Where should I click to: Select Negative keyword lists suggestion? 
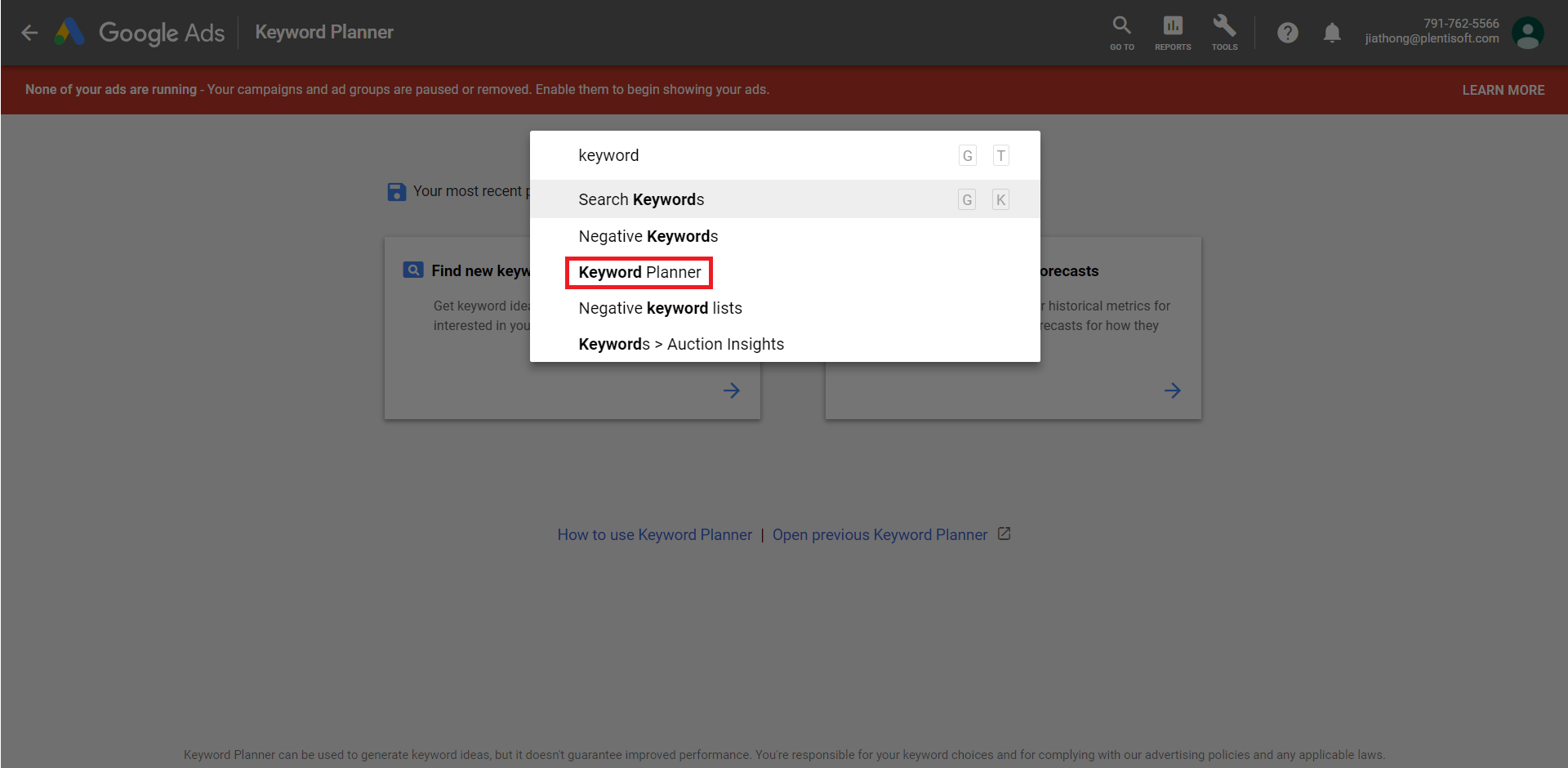[785, 308]
